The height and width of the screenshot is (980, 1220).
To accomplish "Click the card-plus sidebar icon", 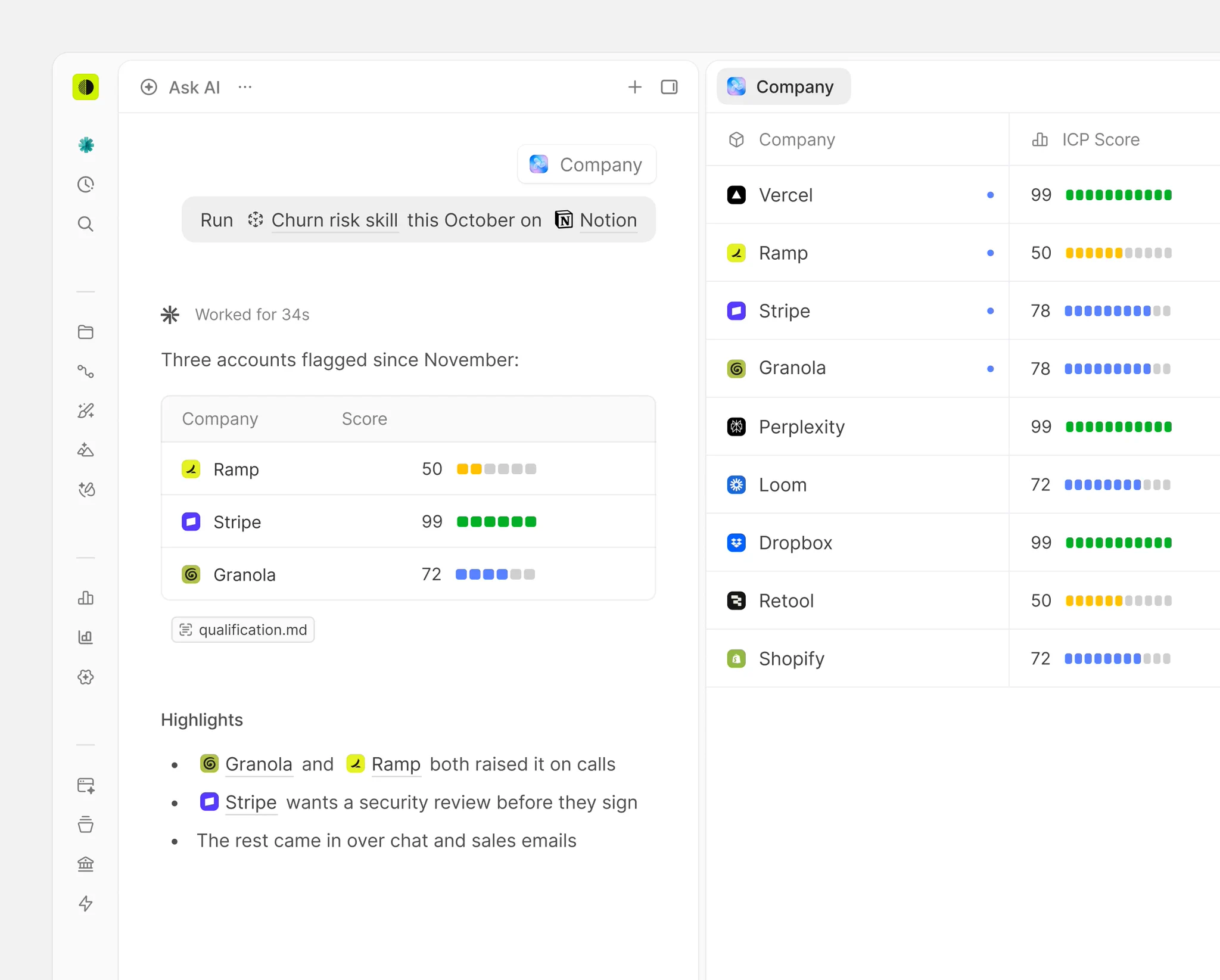I will click(x=86, y=785).
